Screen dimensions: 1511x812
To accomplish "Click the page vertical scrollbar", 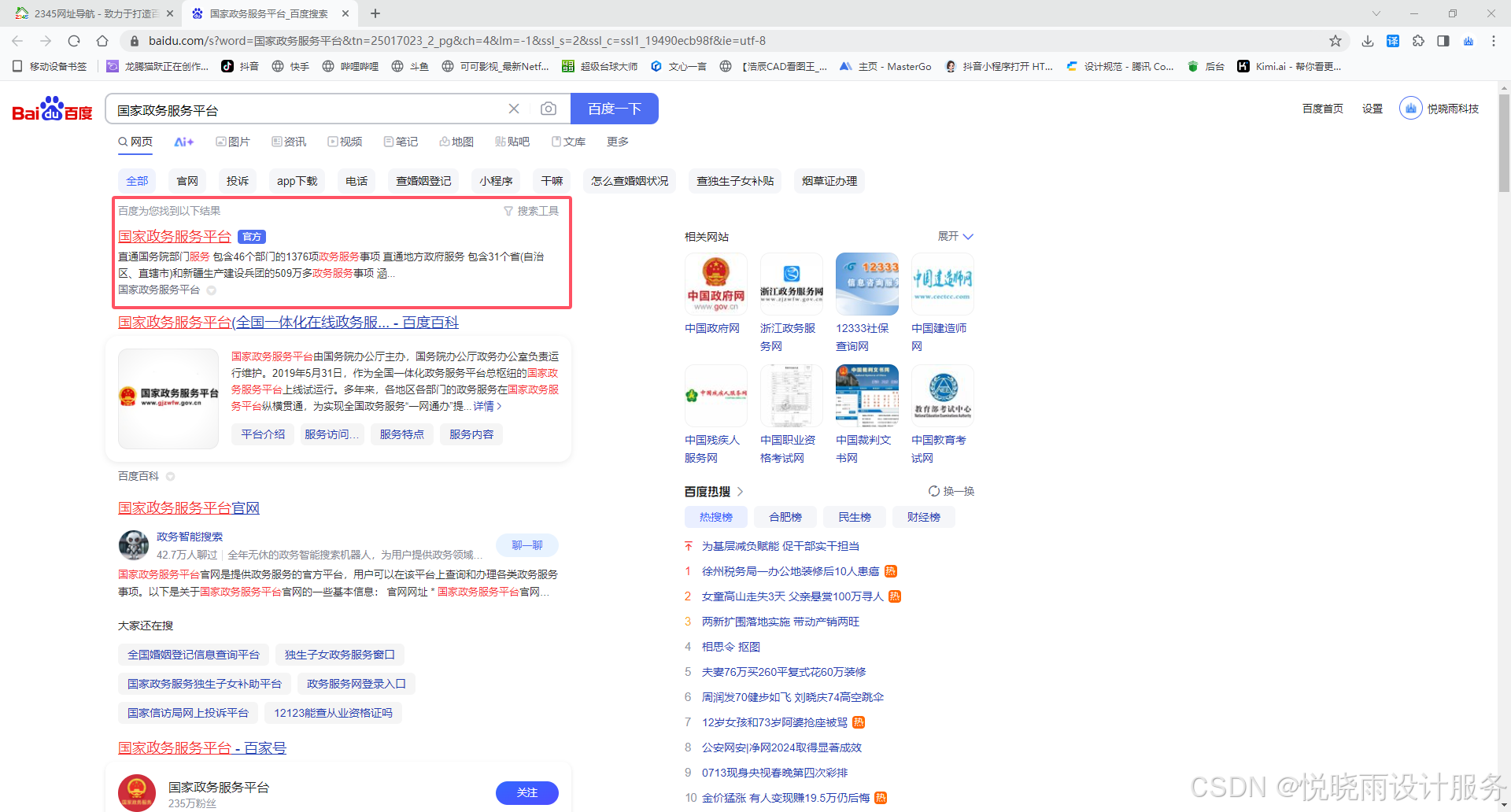I will pos(1504,142).
